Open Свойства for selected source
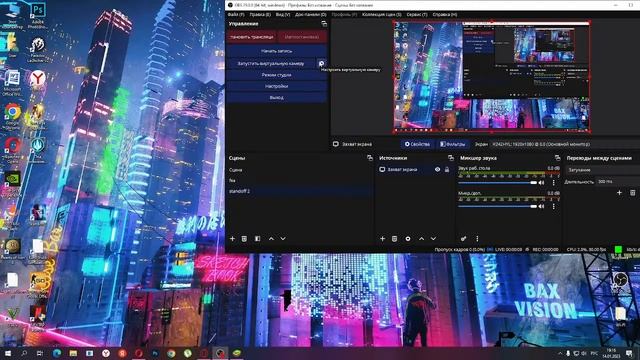Viewport: 640px width, 360px height. tap(417, 144)
